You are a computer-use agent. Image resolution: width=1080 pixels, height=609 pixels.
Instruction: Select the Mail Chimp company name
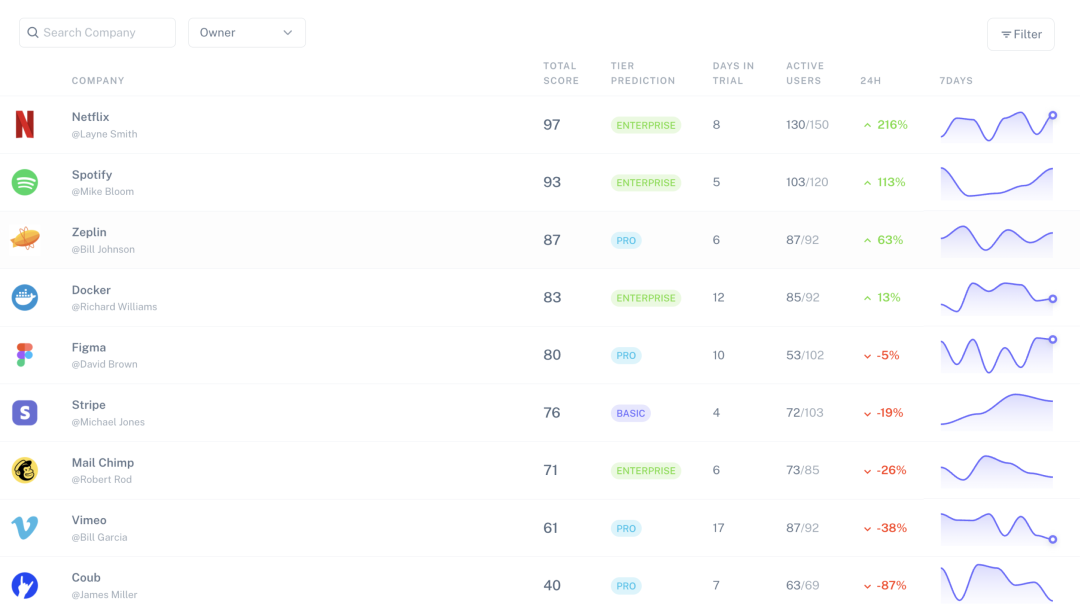103,463
